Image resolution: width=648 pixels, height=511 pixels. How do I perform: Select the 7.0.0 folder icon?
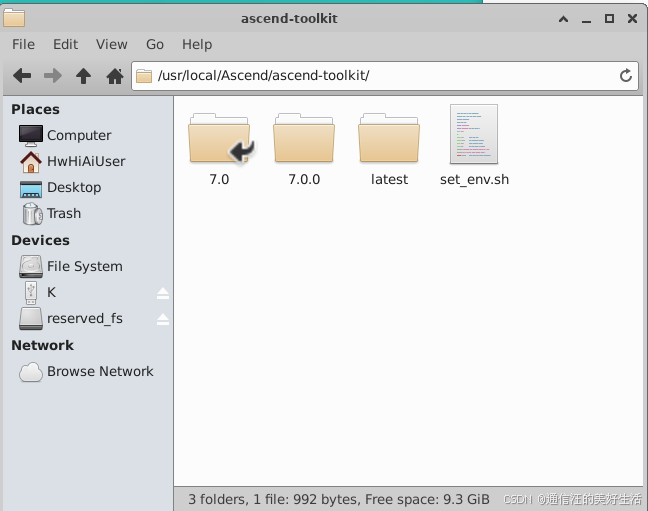click(304, 138)
